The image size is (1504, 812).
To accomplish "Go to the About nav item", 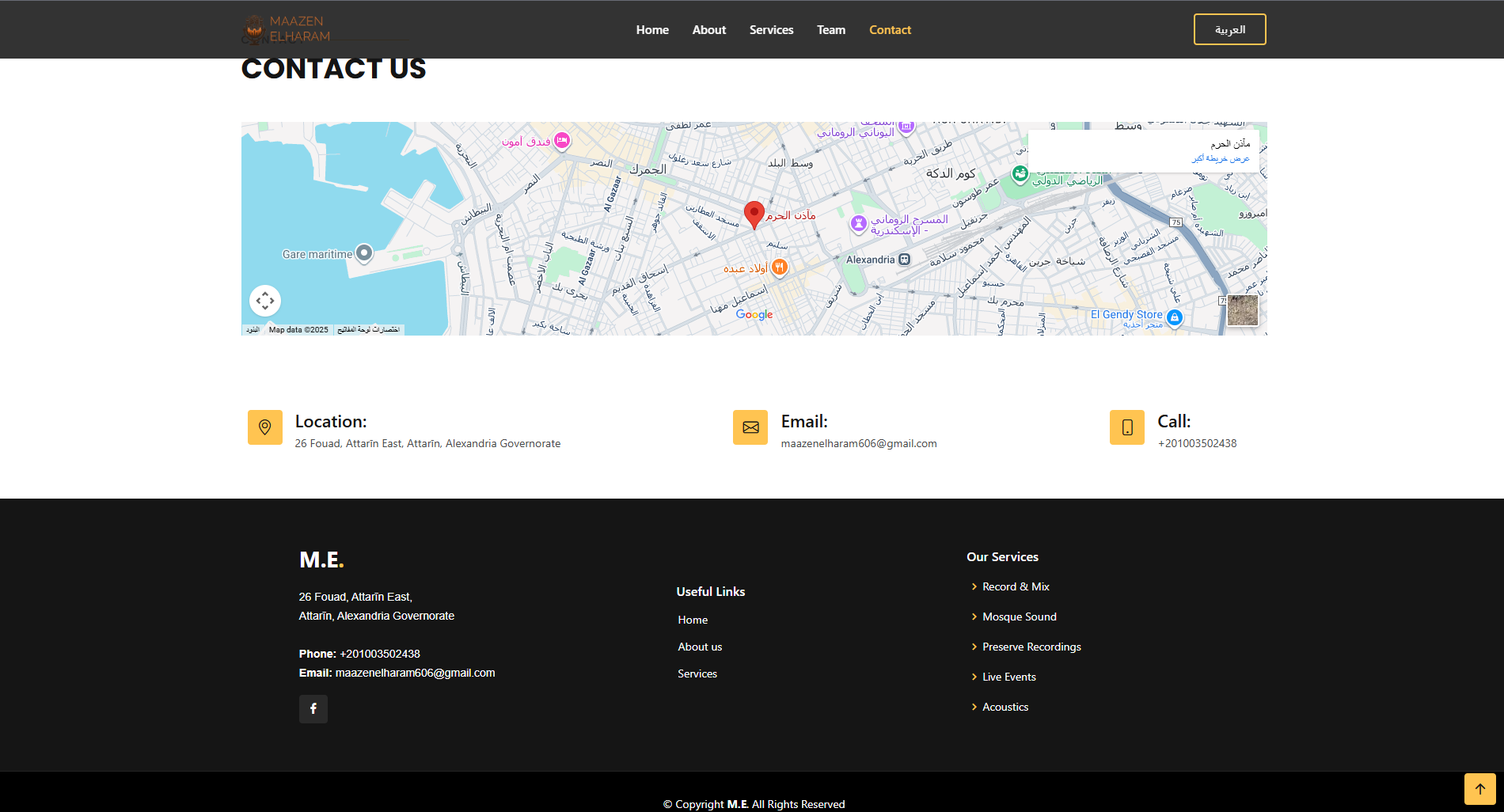I will tap(708, 30).
